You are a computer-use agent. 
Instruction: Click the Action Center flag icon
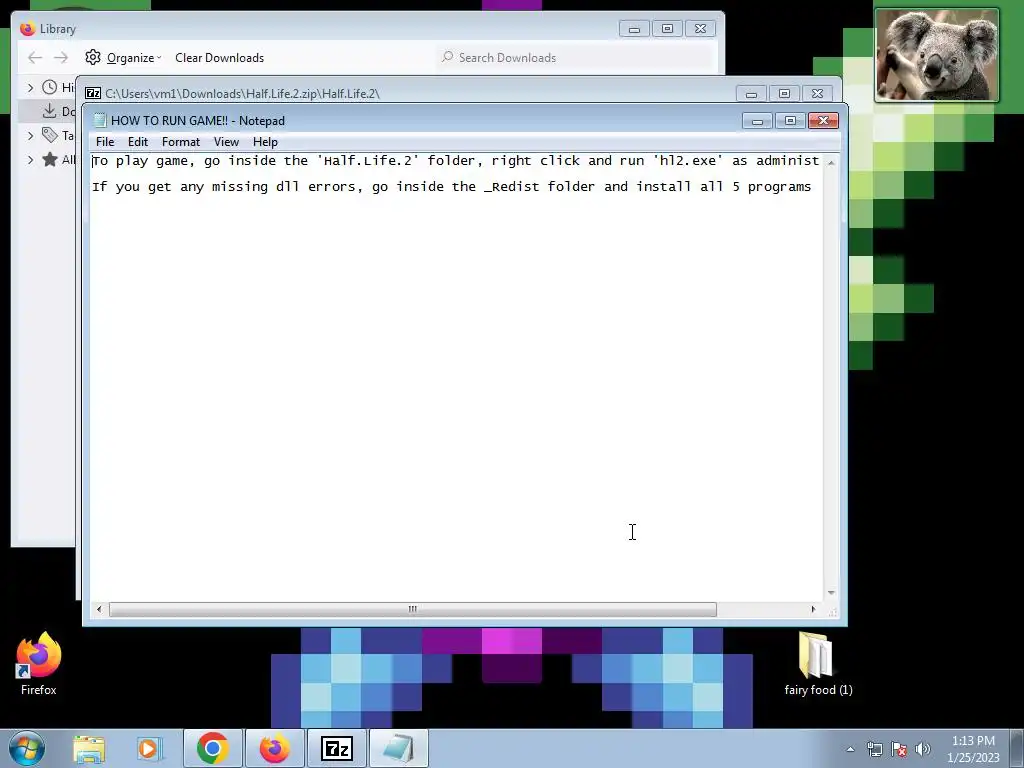tap(899, 749)
